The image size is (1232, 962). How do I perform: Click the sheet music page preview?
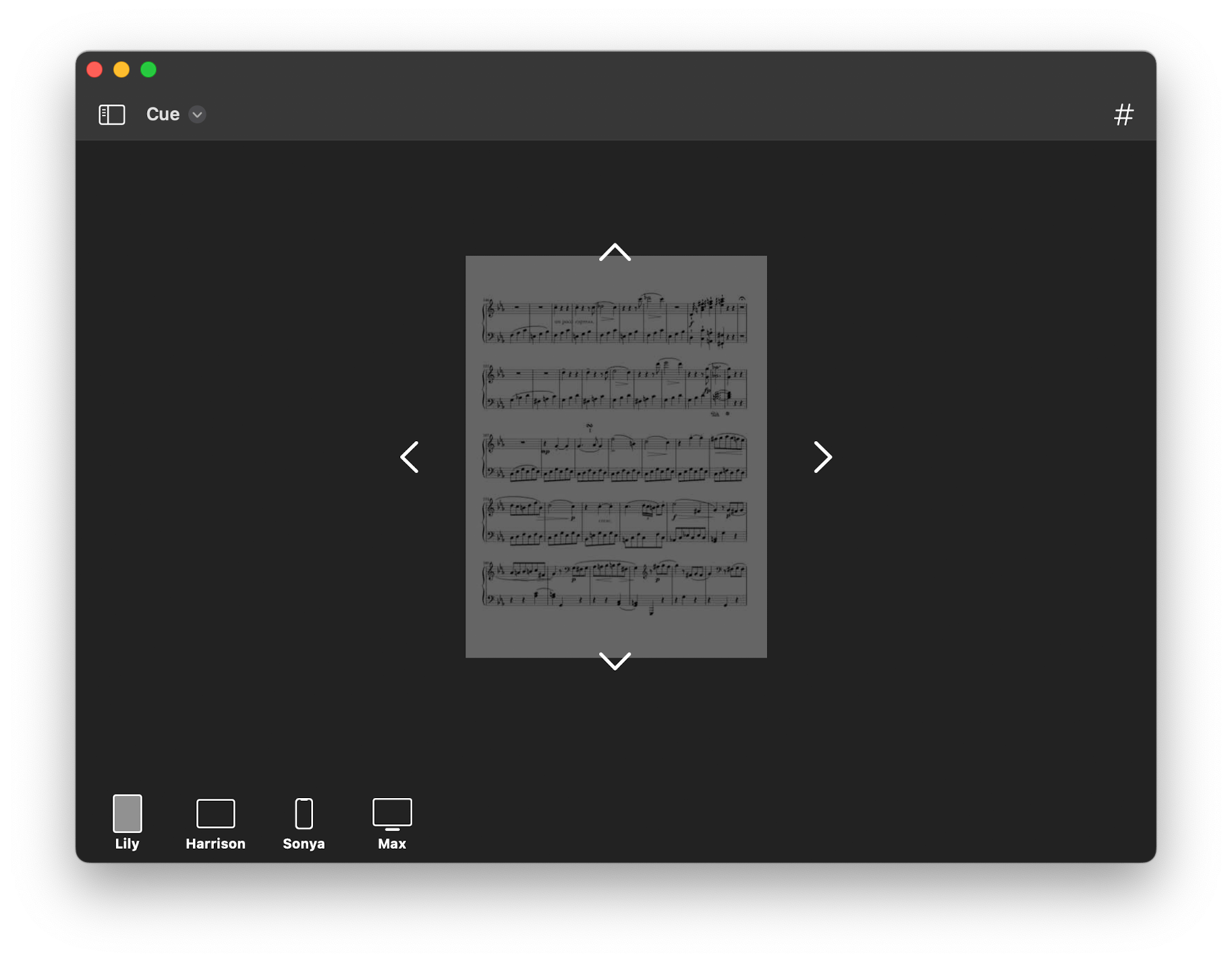coord(616,457)
